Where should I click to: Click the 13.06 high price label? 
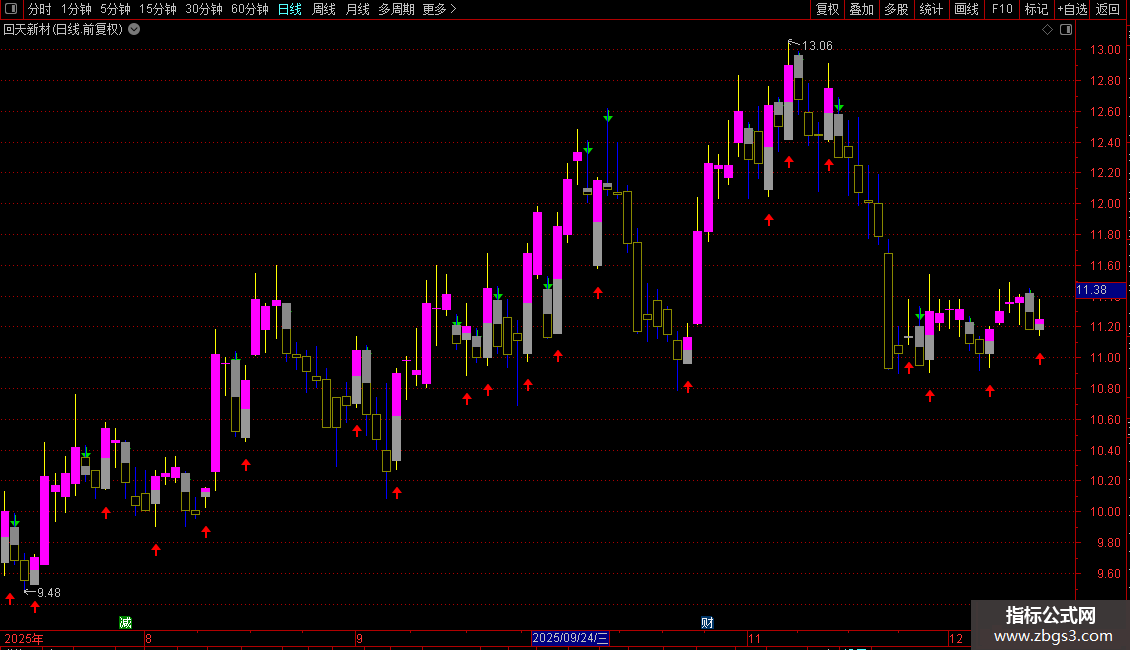817,46
